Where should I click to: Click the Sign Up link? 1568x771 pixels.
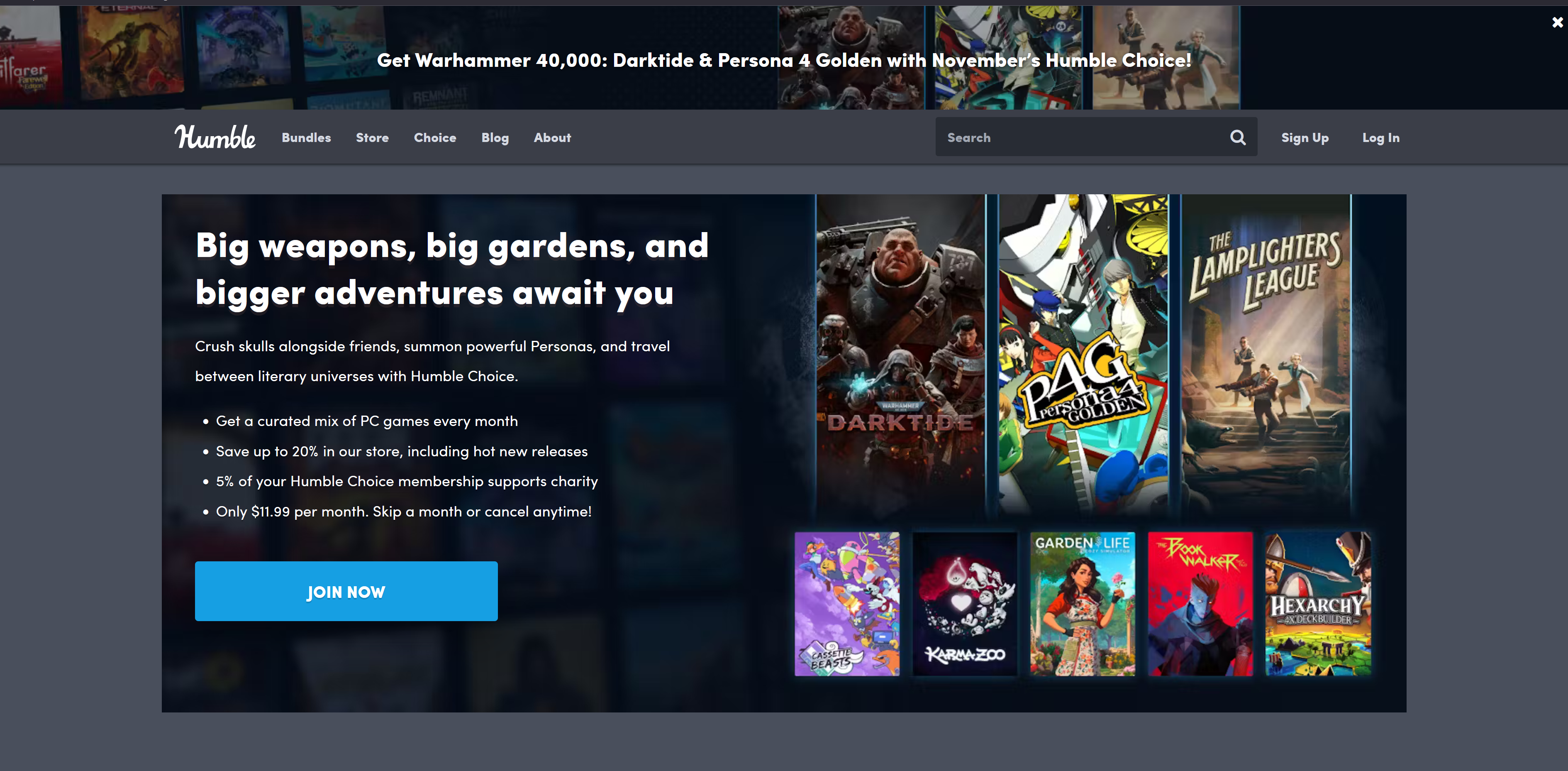pos(1305,138)
